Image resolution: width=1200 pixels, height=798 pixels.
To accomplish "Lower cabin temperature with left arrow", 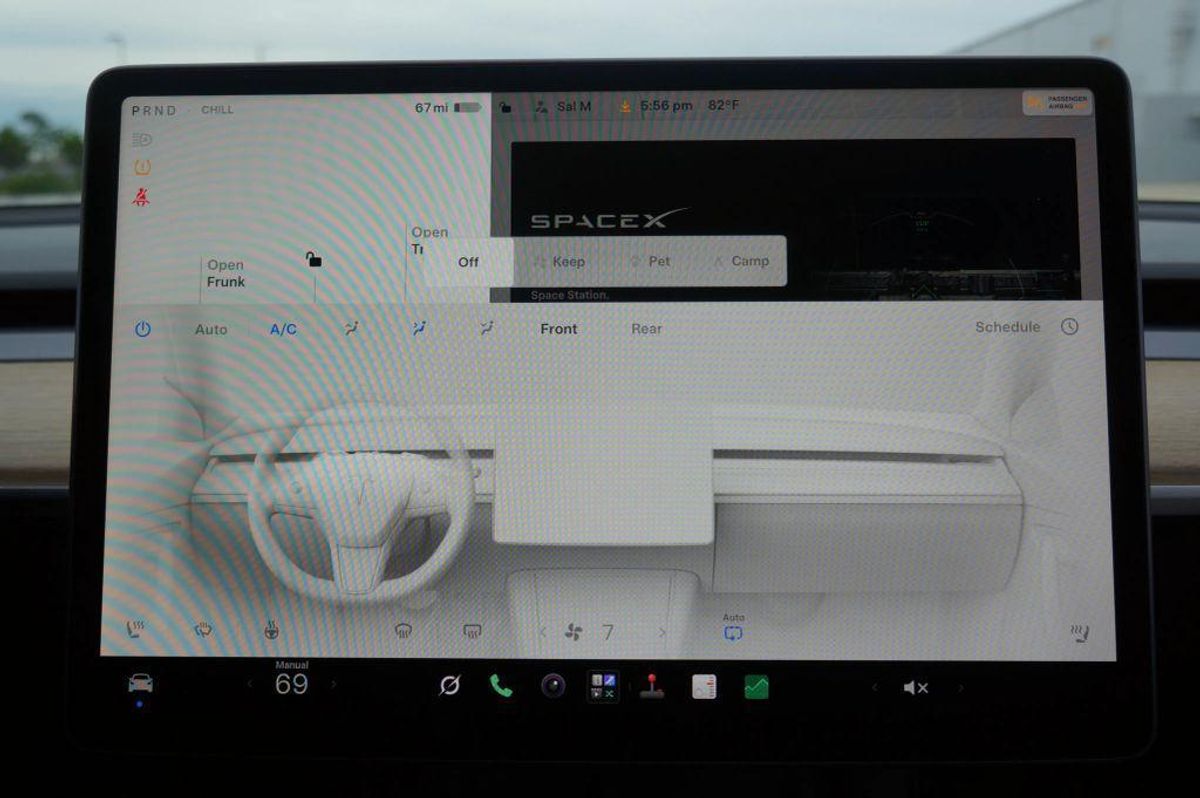I will (250, 684).
